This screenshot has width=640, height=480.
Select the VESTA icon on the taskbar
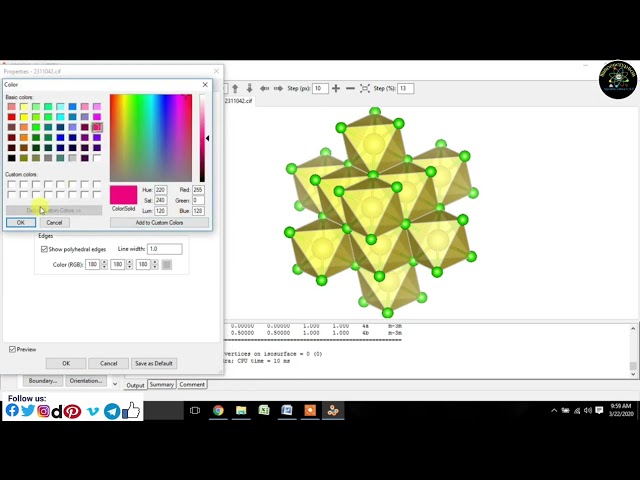click(x=333, y=410)
